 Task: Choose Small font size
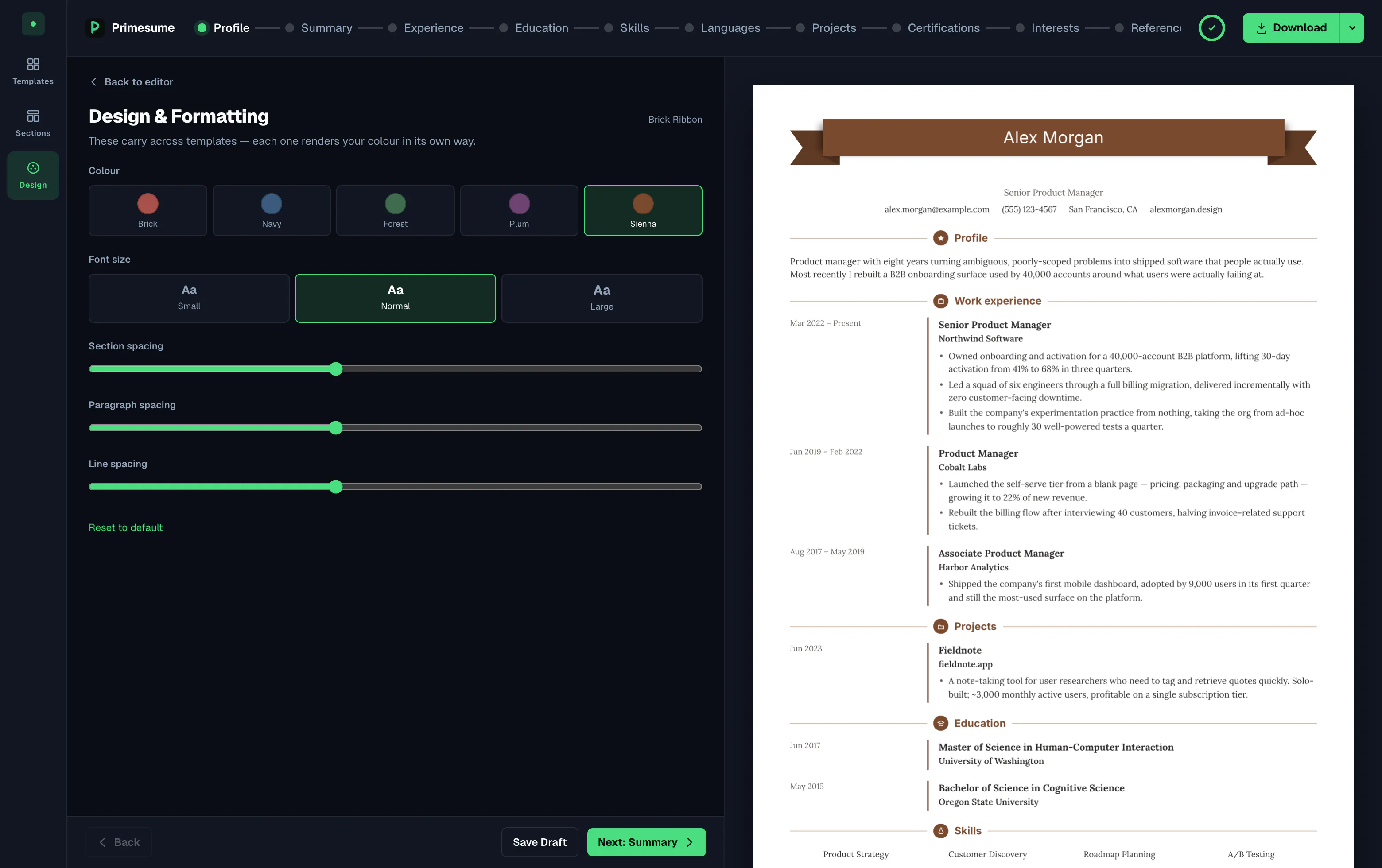pos(189,298)
